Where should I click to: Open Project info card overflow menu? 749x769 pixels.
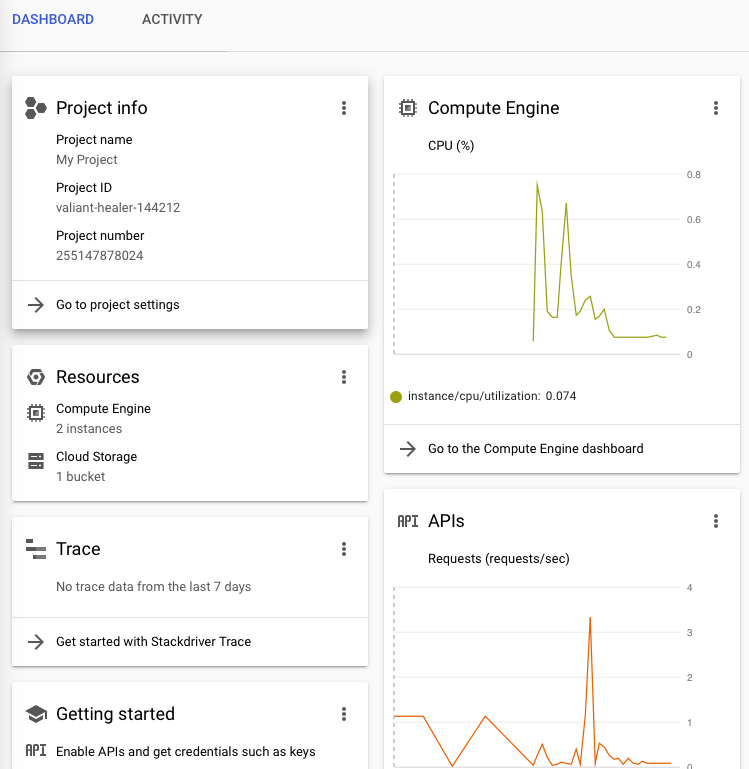pyautogui.click(x=344, y=108)
